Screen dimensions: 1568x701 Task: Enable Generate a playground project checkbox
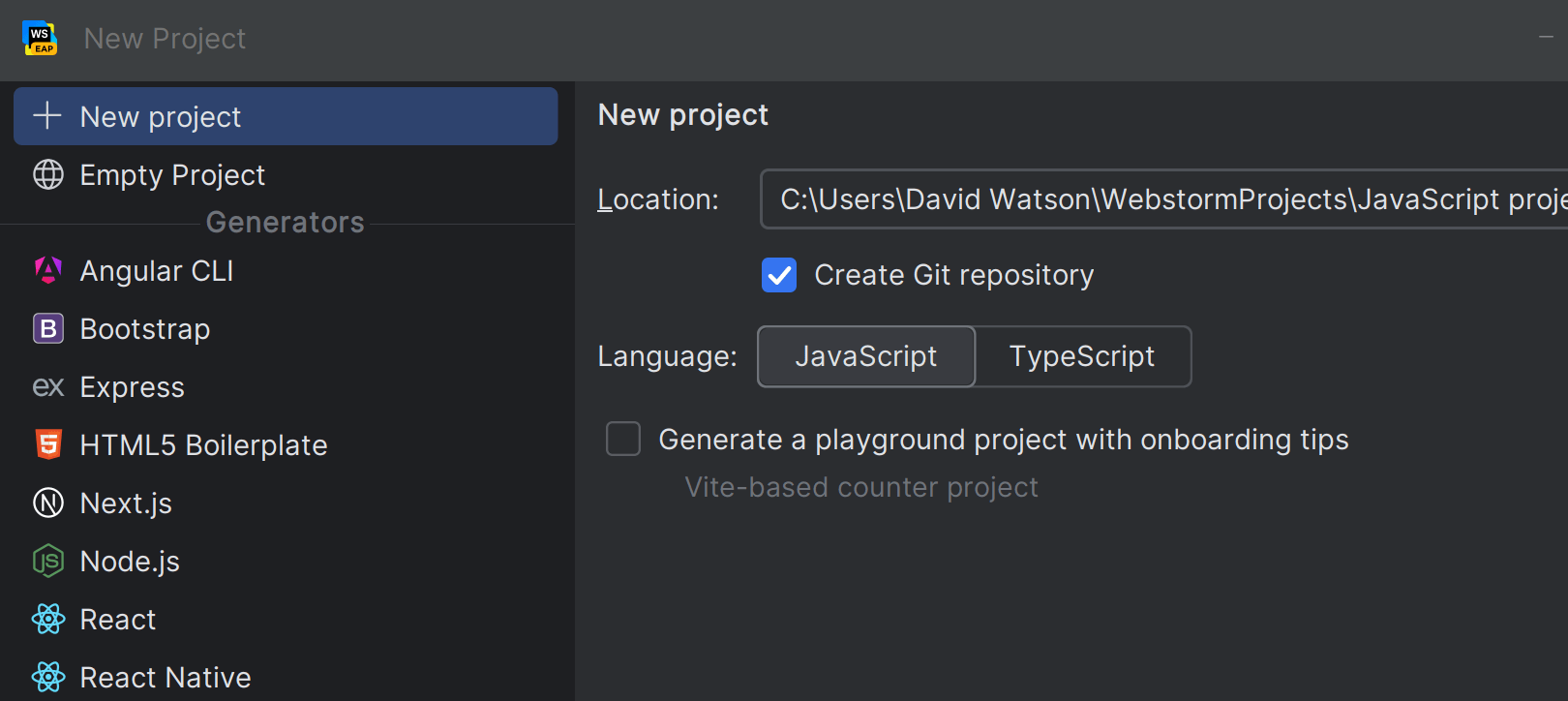point(623,439)
